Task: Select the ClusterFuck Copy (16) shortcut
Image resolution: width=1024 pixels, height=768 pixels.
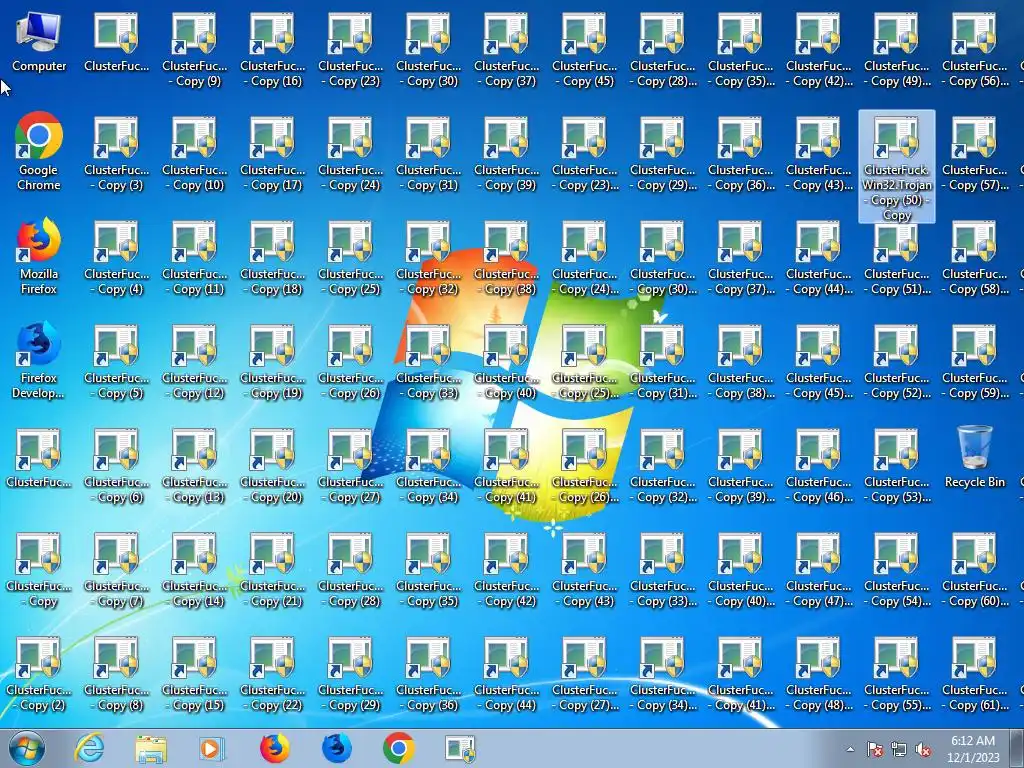Action: pos(272,49)
